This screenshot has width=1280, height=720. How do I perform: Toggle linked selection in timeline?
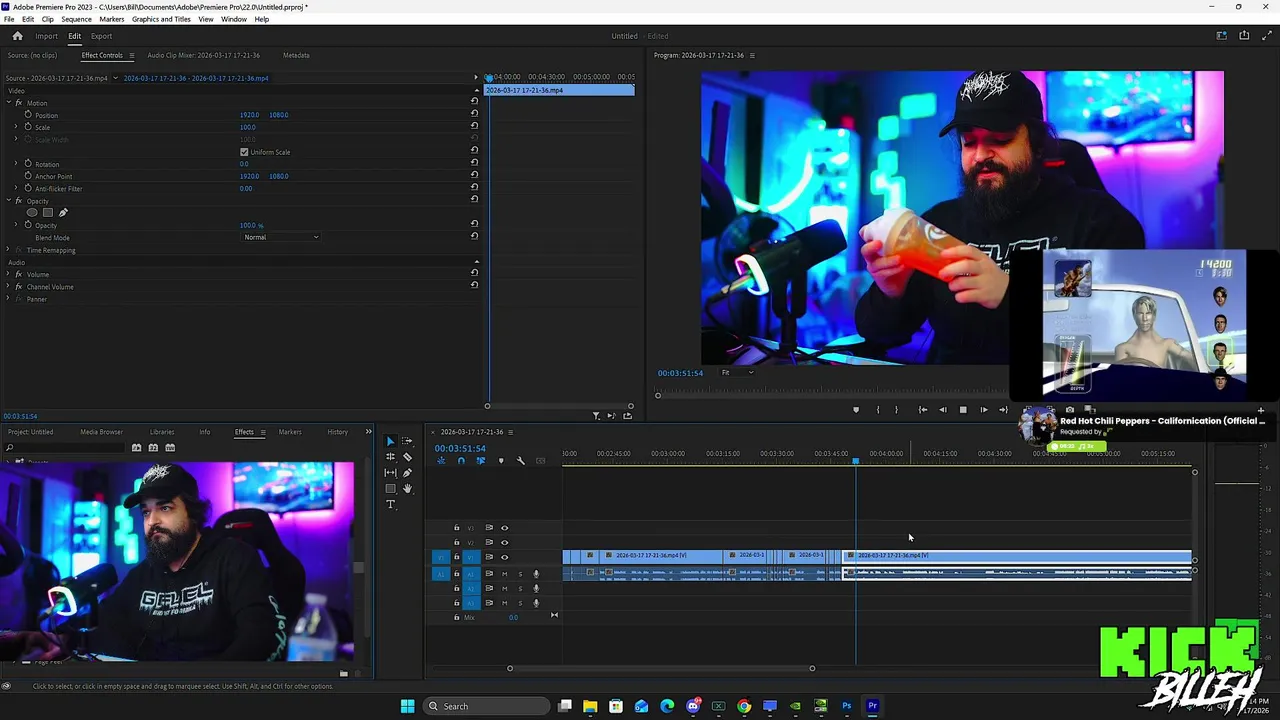(x=480, y=461)
